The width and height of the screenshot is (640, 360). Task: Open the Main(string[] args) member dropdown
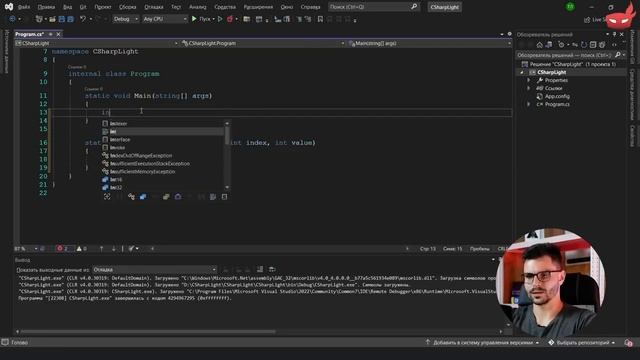430,43
